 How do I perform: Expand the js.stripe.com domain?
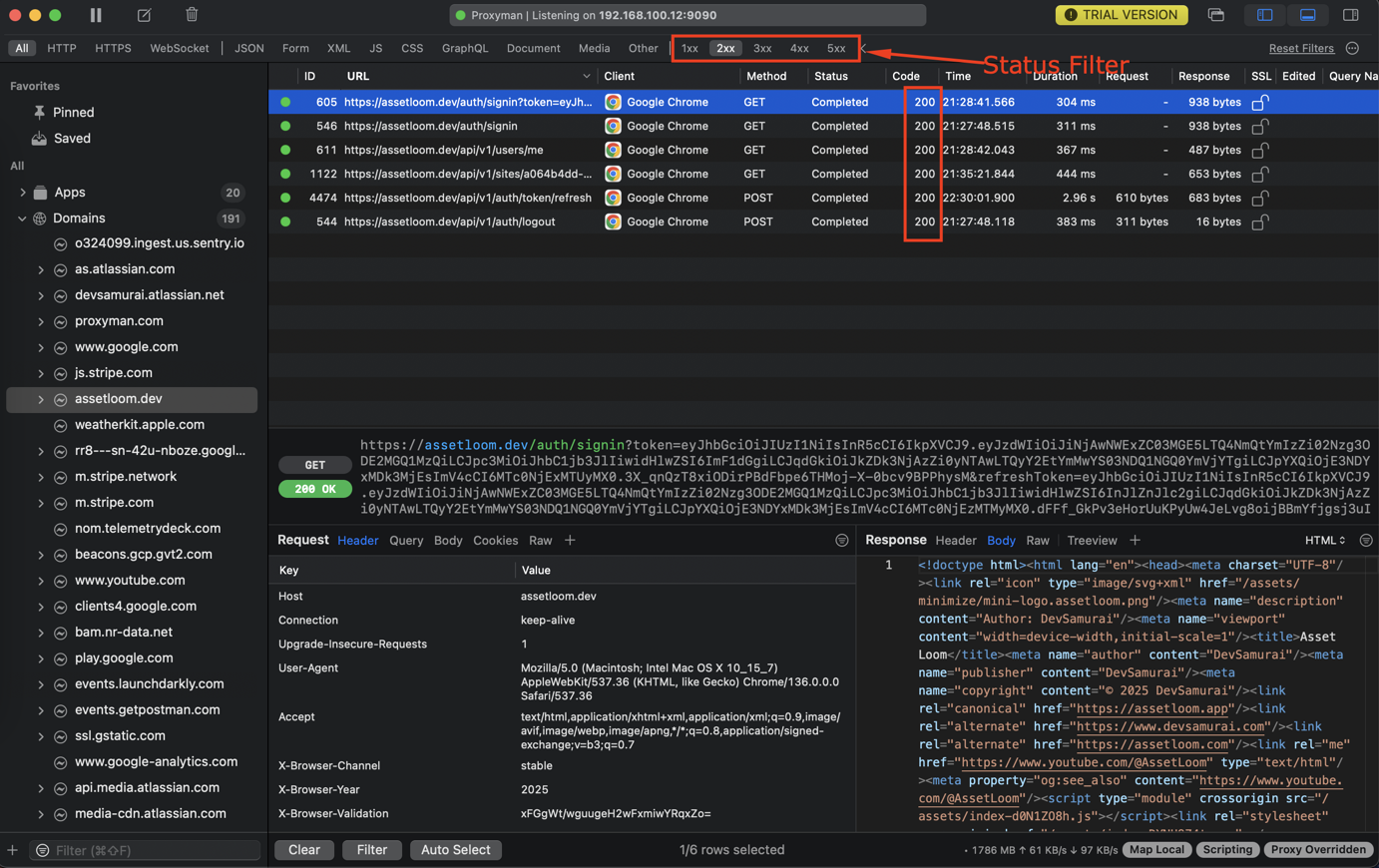tap(41, 374)
